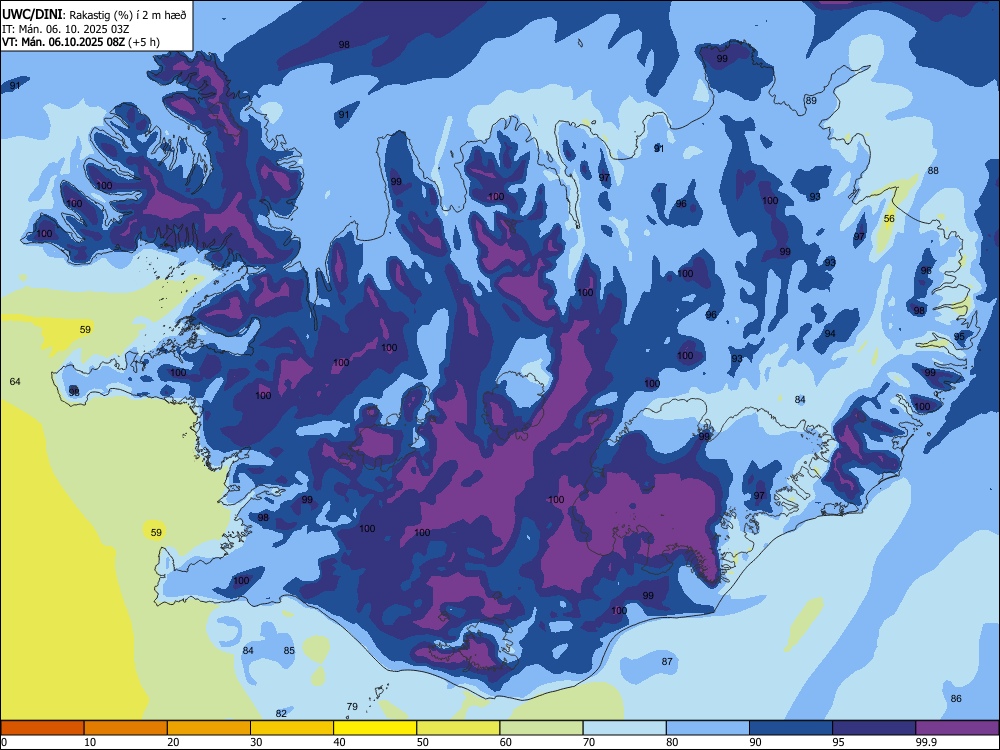Viewport: 1000px width, 750px height.
Task: Click the yellow-green 50–60 legend swatch
Action: (x=458, y=728)
